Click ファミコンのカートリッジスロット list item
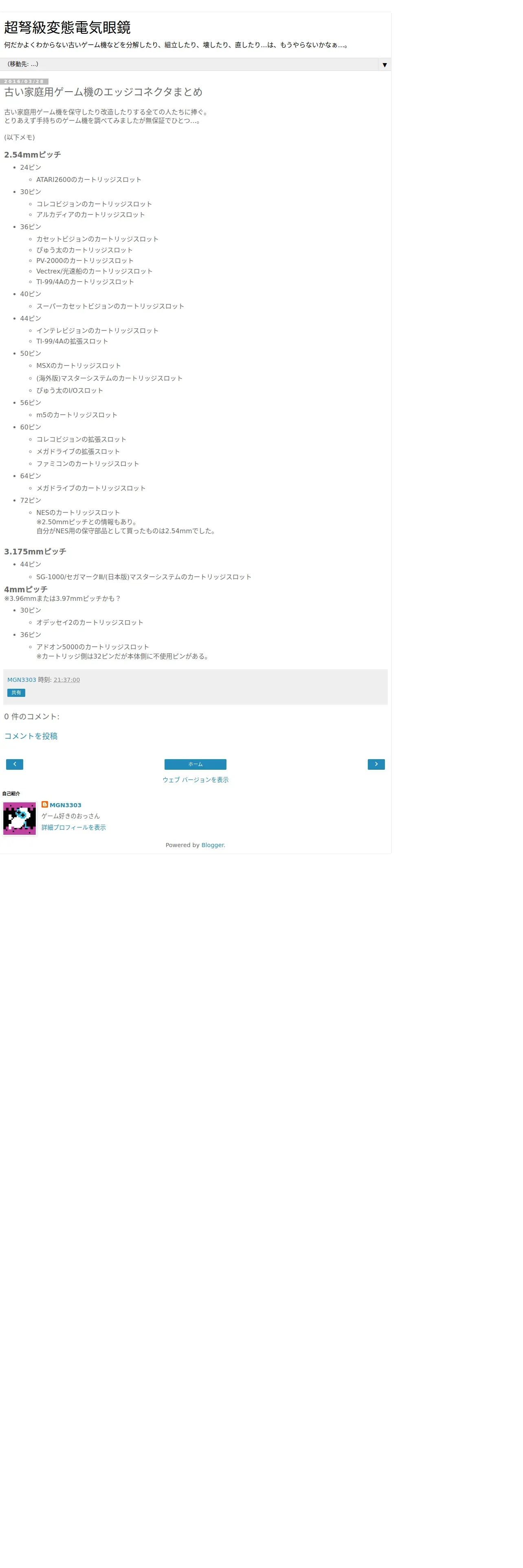The image size is (523, 1568). tap(88, 464)
